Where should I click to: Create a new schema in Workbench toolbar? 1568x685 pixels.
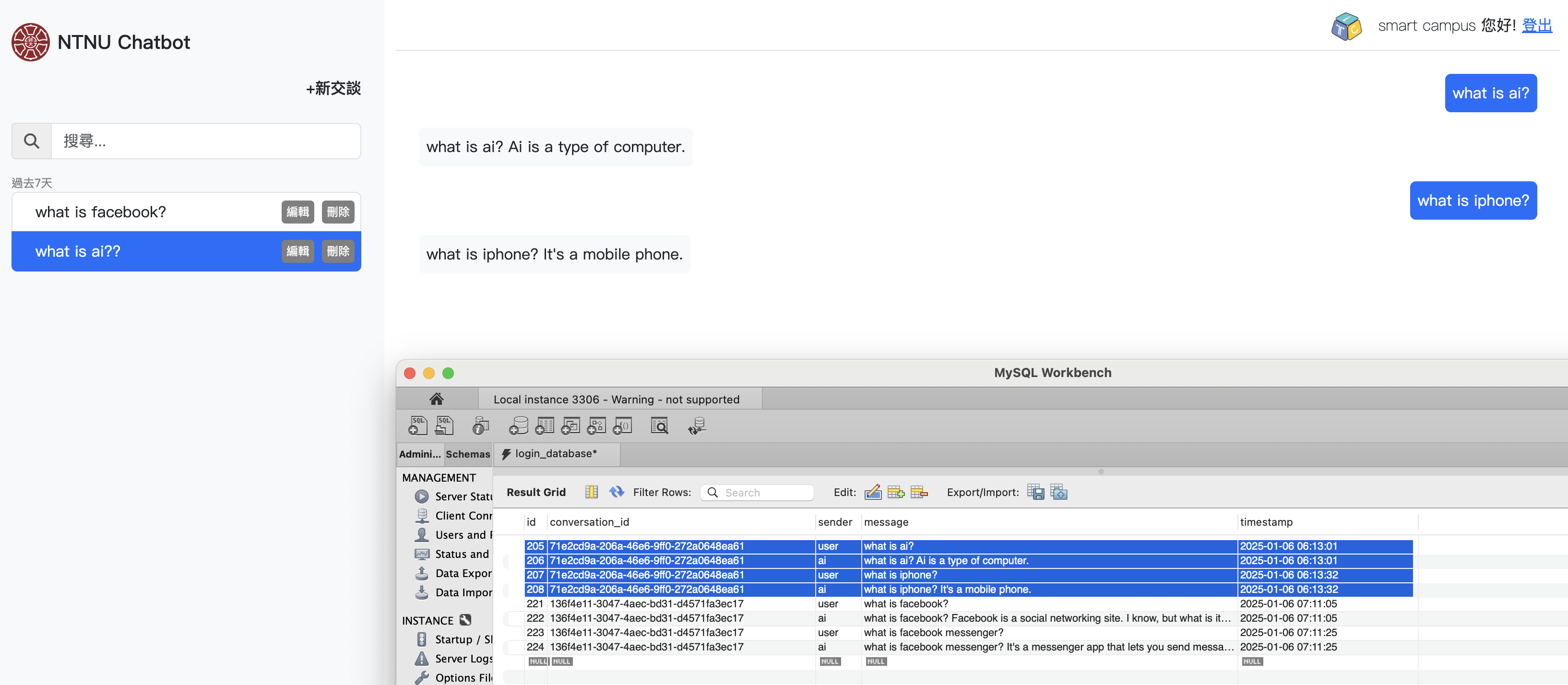point(518,426)
